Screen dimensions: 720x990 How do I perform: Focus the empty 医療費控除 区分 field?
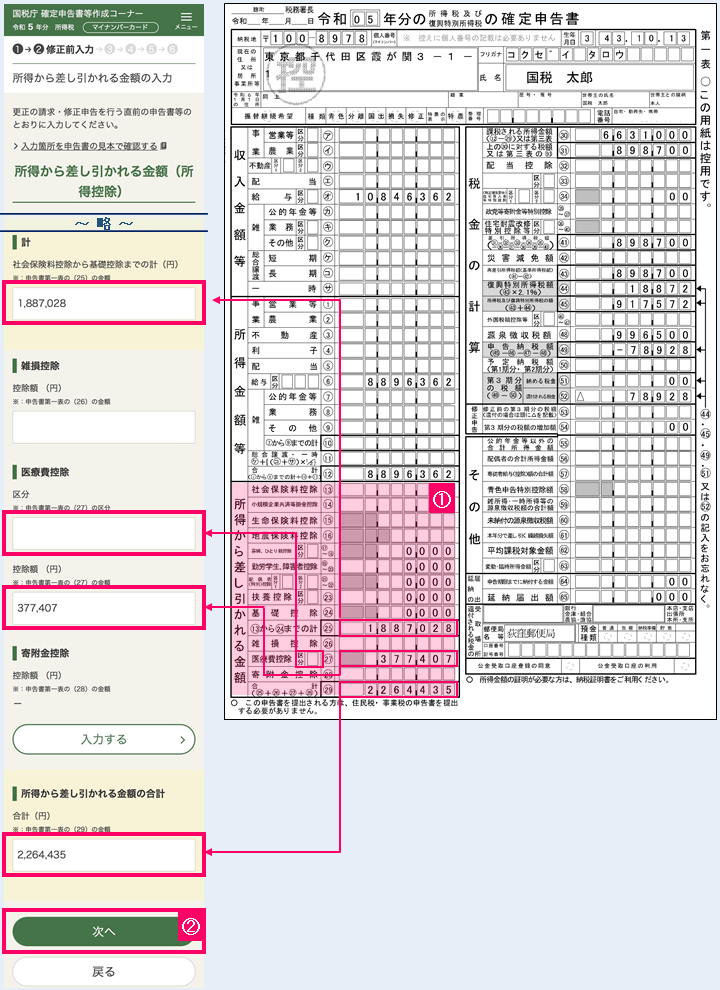tap(104, 533)
